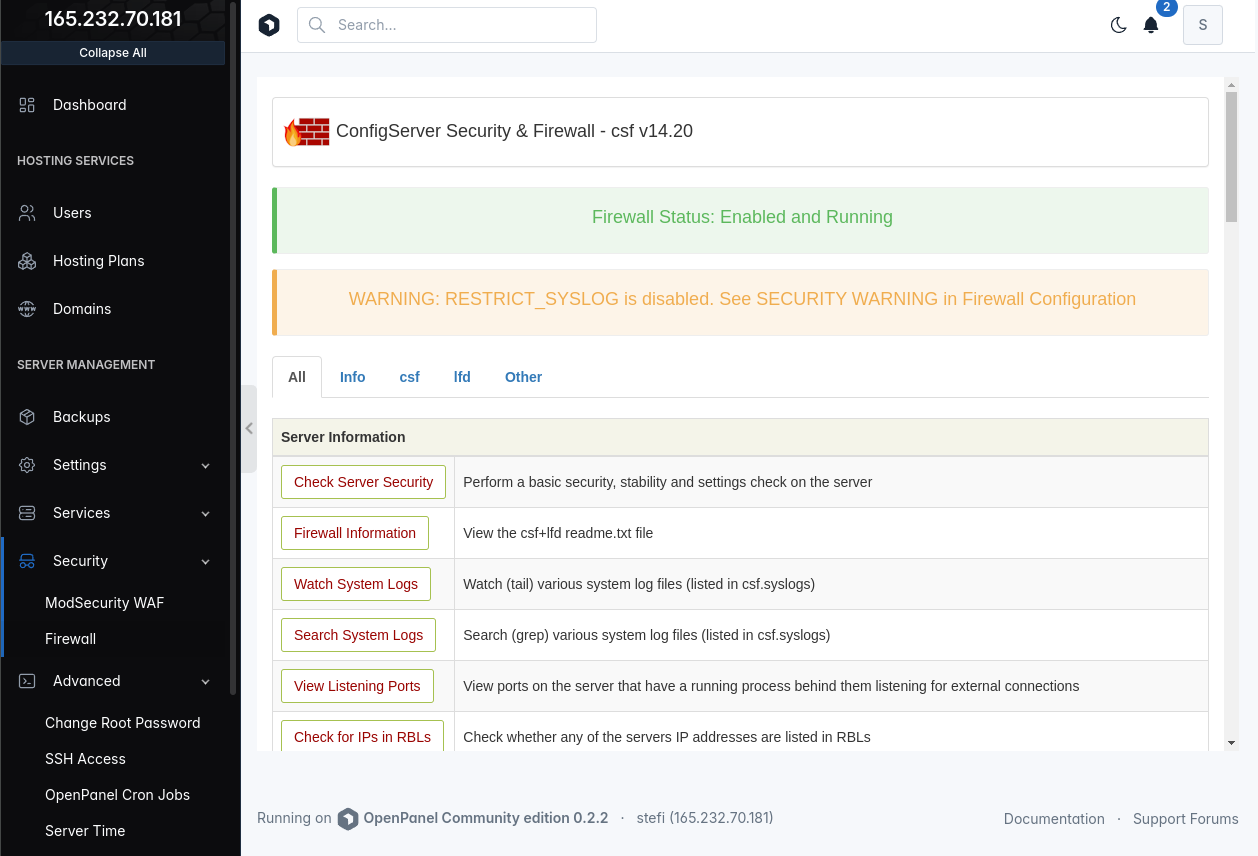The image size is (1258, 856).
Task: Toggle dark mode moon icon
Action: 1119,26
